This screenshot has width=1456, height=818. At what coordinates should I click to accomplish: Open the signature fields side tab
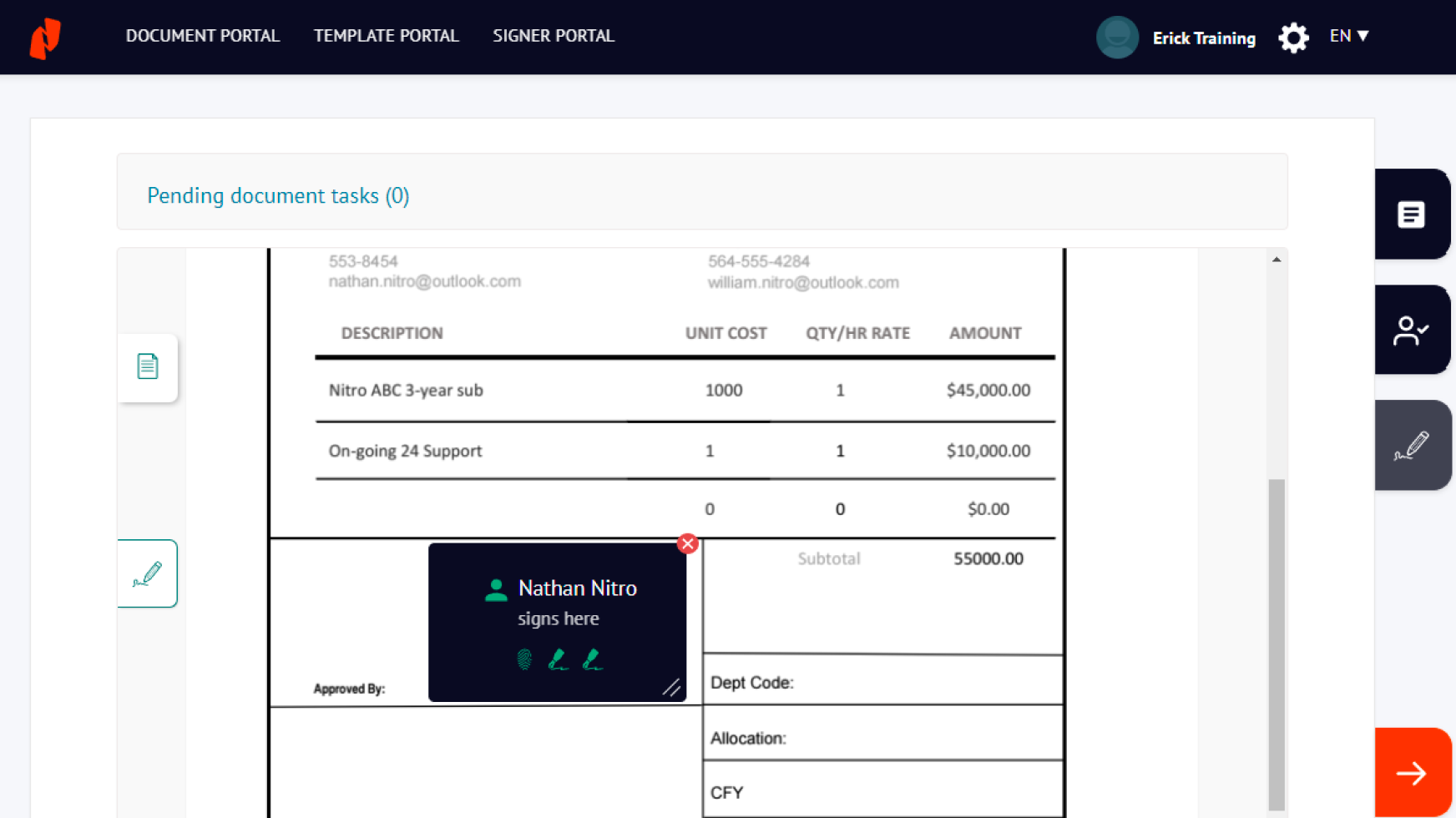[x=1412, y=446]
